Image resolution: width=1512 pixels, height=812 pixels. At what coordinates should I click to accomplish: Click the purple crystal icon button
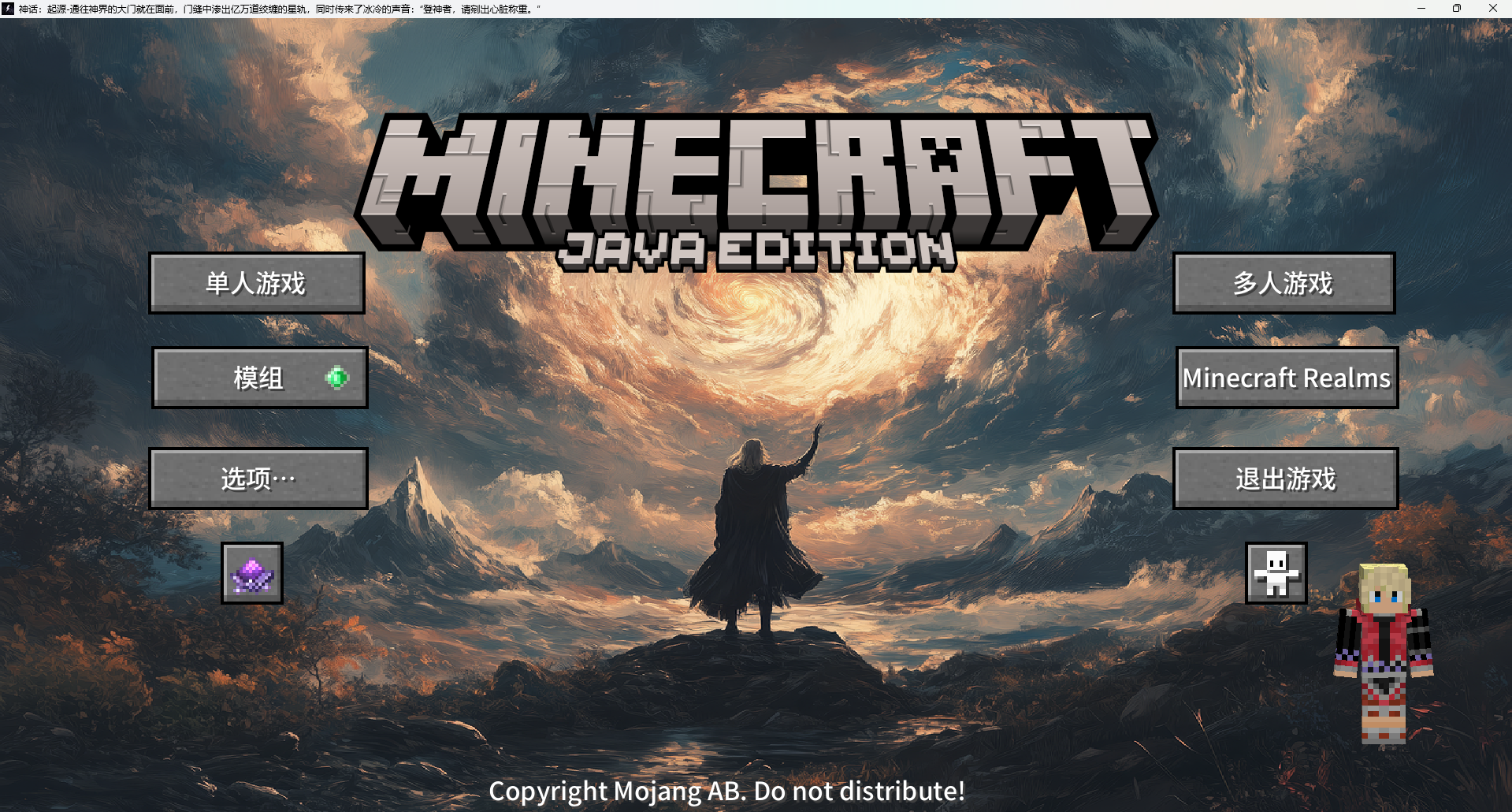[x=252, y=573]
